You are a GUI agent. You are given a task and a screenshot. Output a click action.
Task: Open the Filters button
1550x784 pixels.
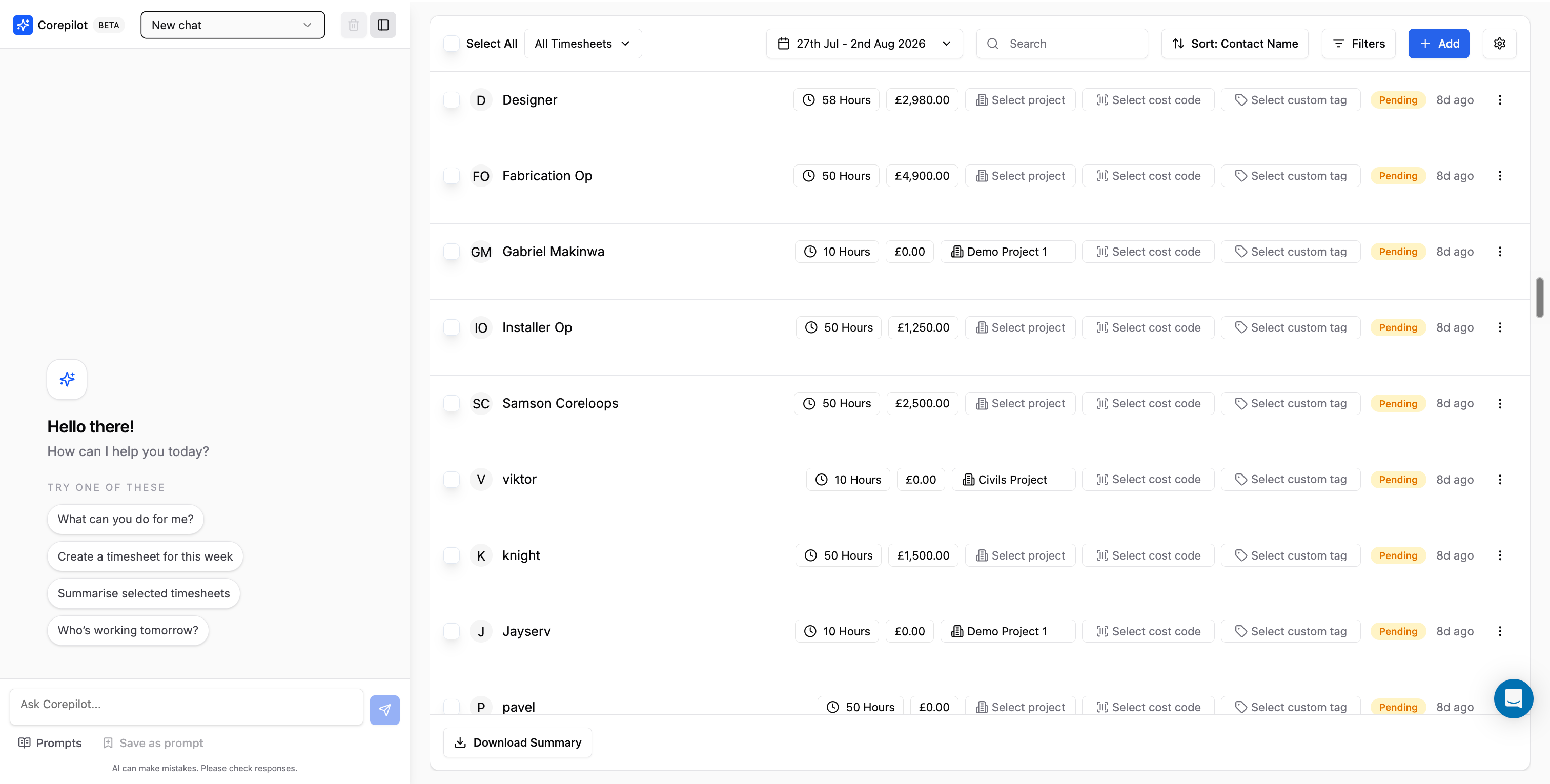pyautogui.click(x=1359, y=44)
